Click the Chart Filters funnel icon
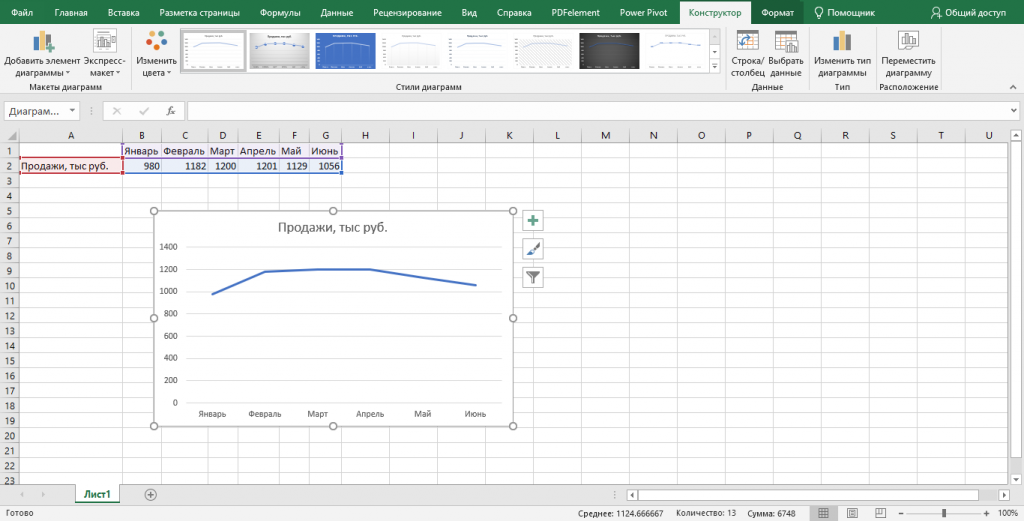The image size is (1024, 521). 533,277
